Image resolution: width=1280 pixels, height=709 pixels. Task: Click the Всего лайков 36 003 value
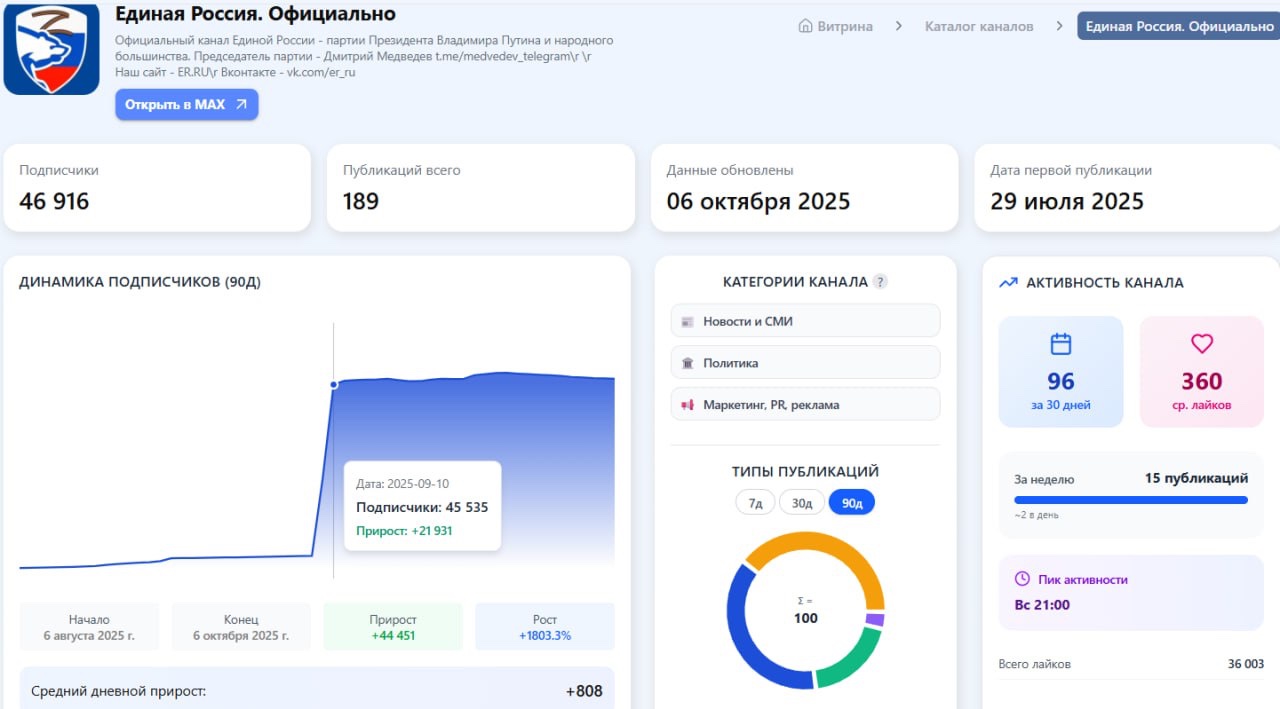point(1246,664)
